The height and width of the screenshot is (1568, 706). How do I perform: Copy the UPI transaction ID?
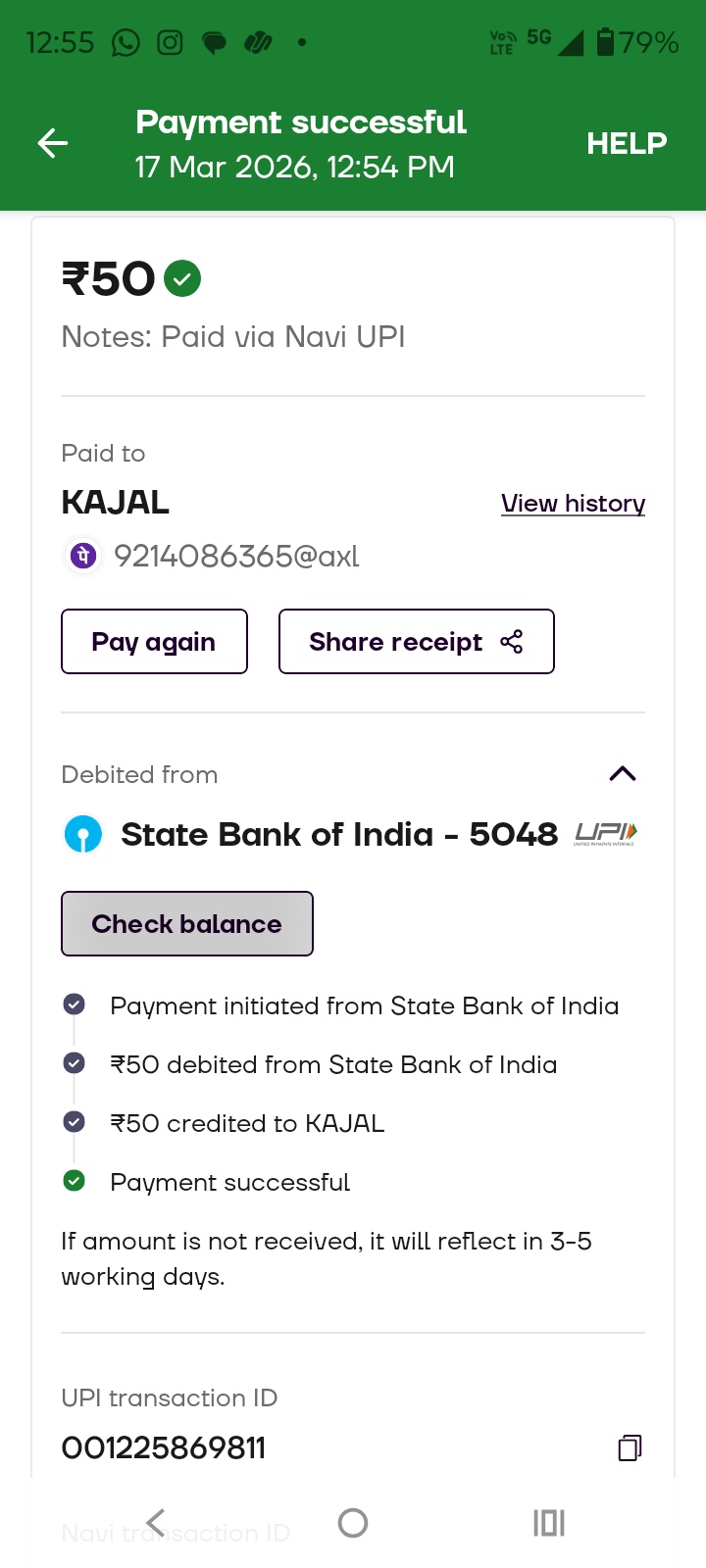tap(630, 1447)
